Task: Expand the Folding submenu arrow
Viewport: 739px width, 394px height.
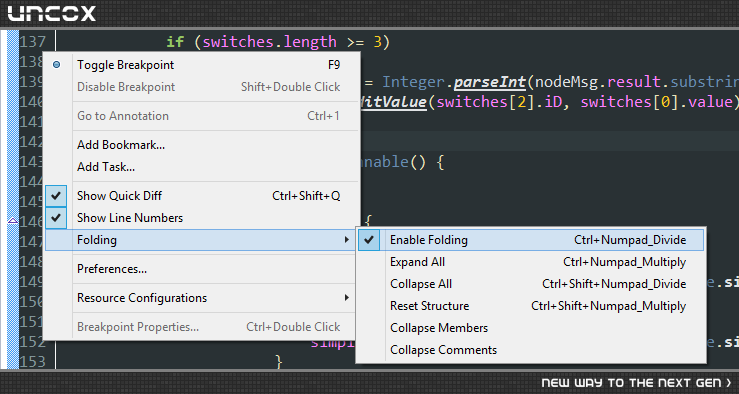Action: (346, 240)
